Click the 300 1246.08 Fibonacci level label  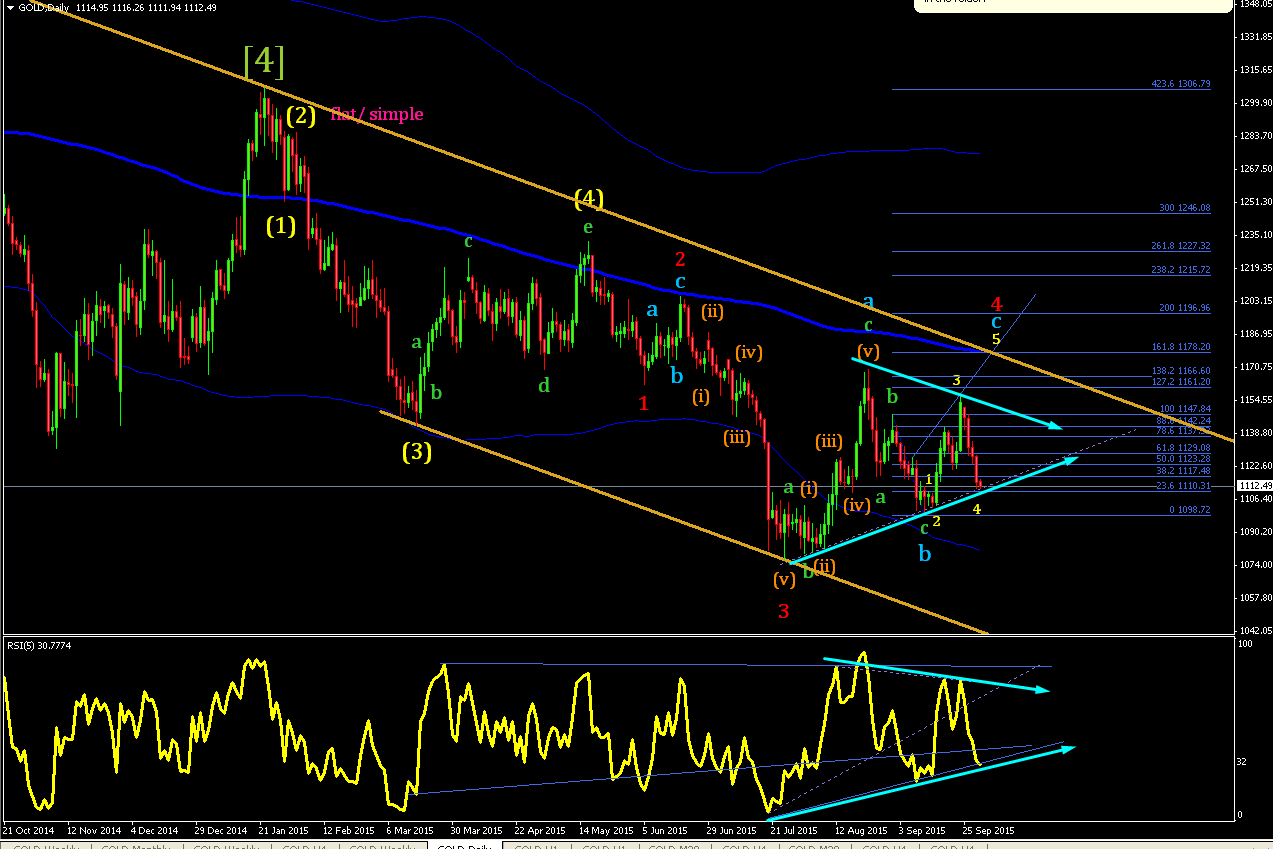(1185, 208)
